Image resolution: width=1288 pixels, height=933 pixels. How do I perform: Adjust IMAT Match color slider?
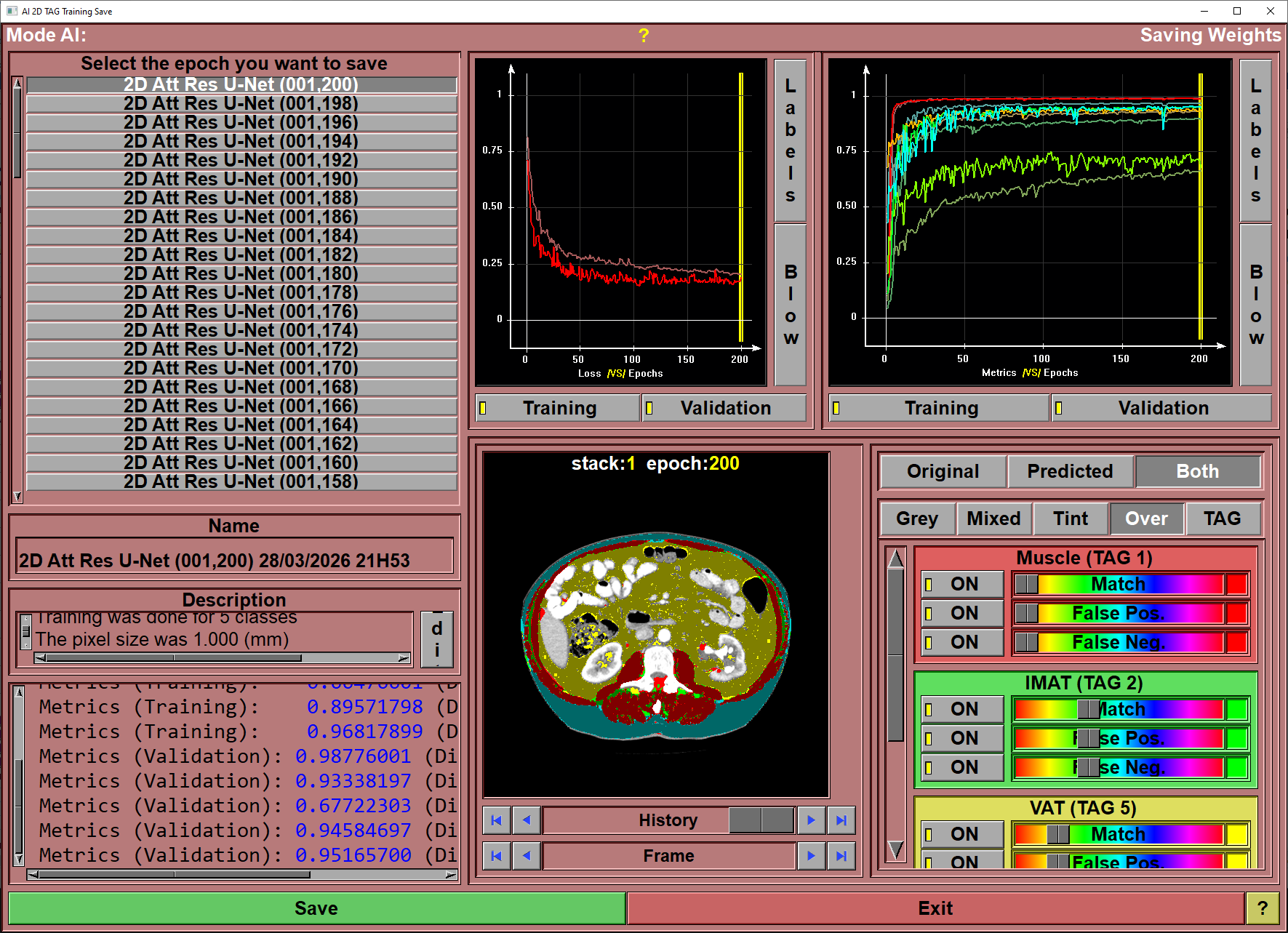(x=1088, y=709)
